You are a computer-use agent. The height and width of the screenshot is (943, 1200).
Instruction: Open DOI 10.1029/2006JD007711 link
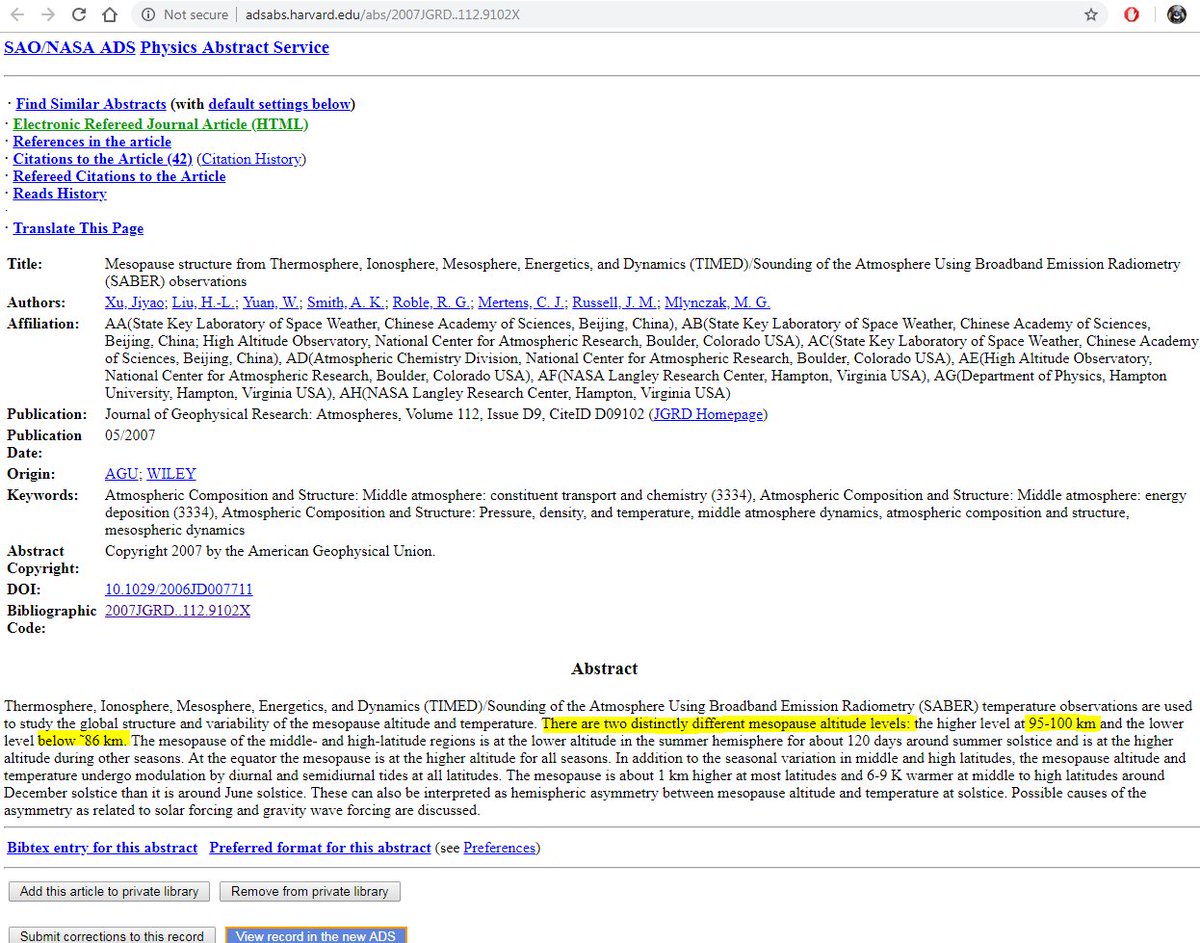point(179,590)
